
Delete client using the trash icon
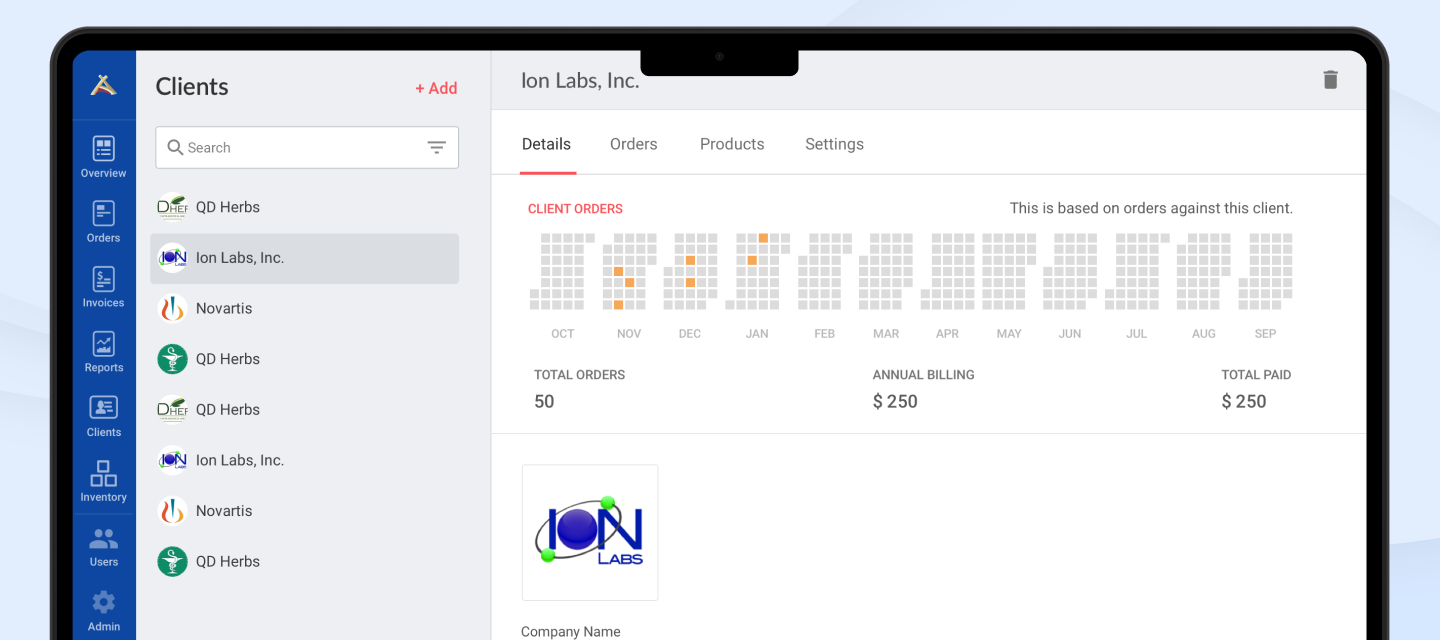click(x=1330, y=80)
